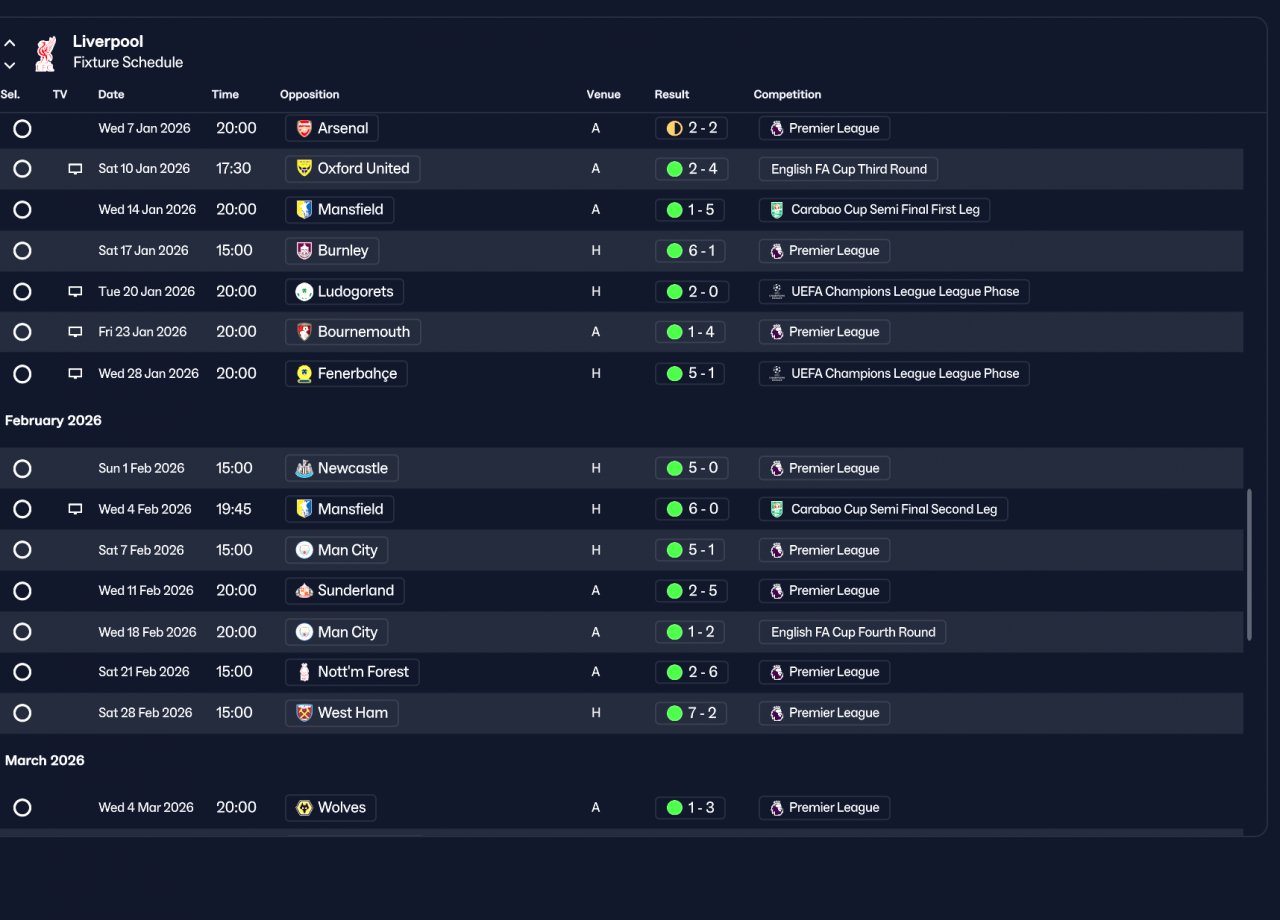Click the draw indicator for Arsenal 2 - 2
Screen dimensions: 1280x920
674,128
